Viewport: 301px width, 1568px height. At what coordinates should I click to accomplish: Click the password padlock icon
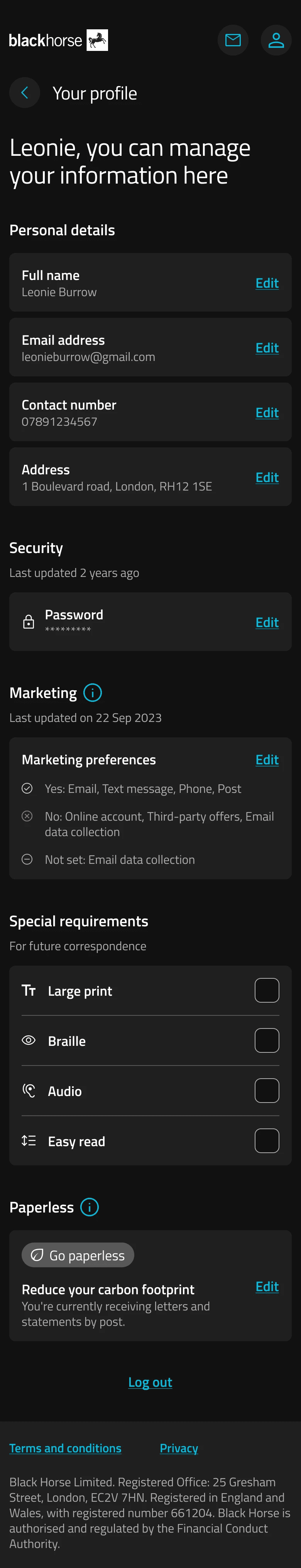coord(29,622)
